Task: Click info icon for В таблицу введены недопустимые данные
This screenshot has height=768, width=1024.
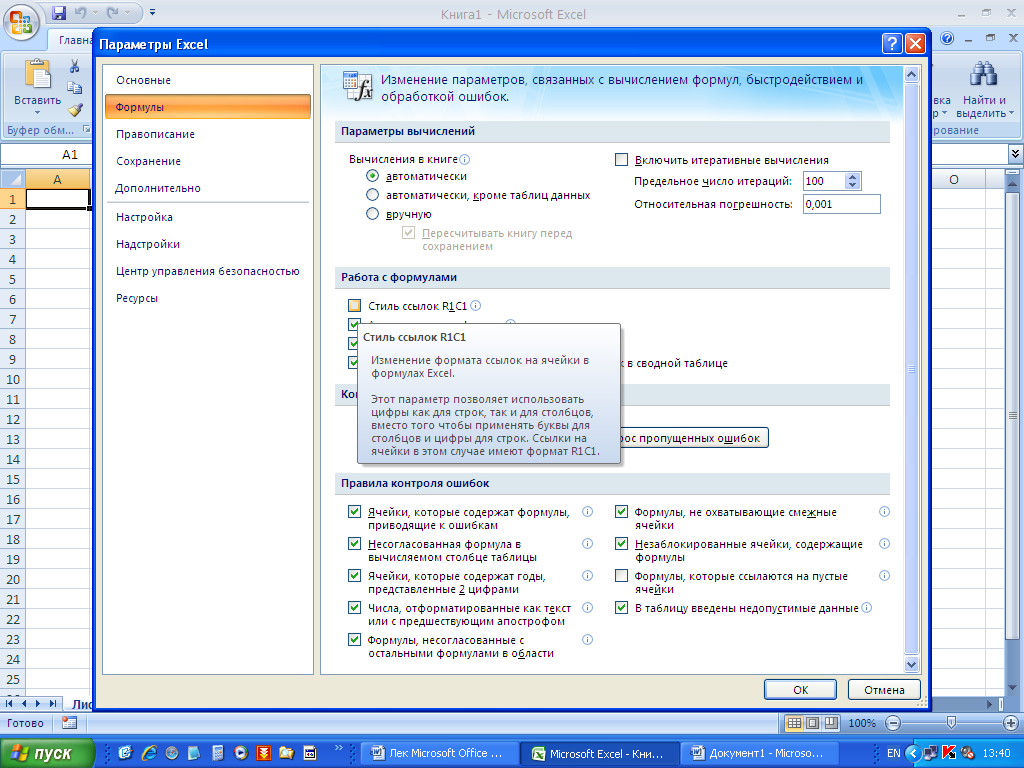Action: point(867,608)
